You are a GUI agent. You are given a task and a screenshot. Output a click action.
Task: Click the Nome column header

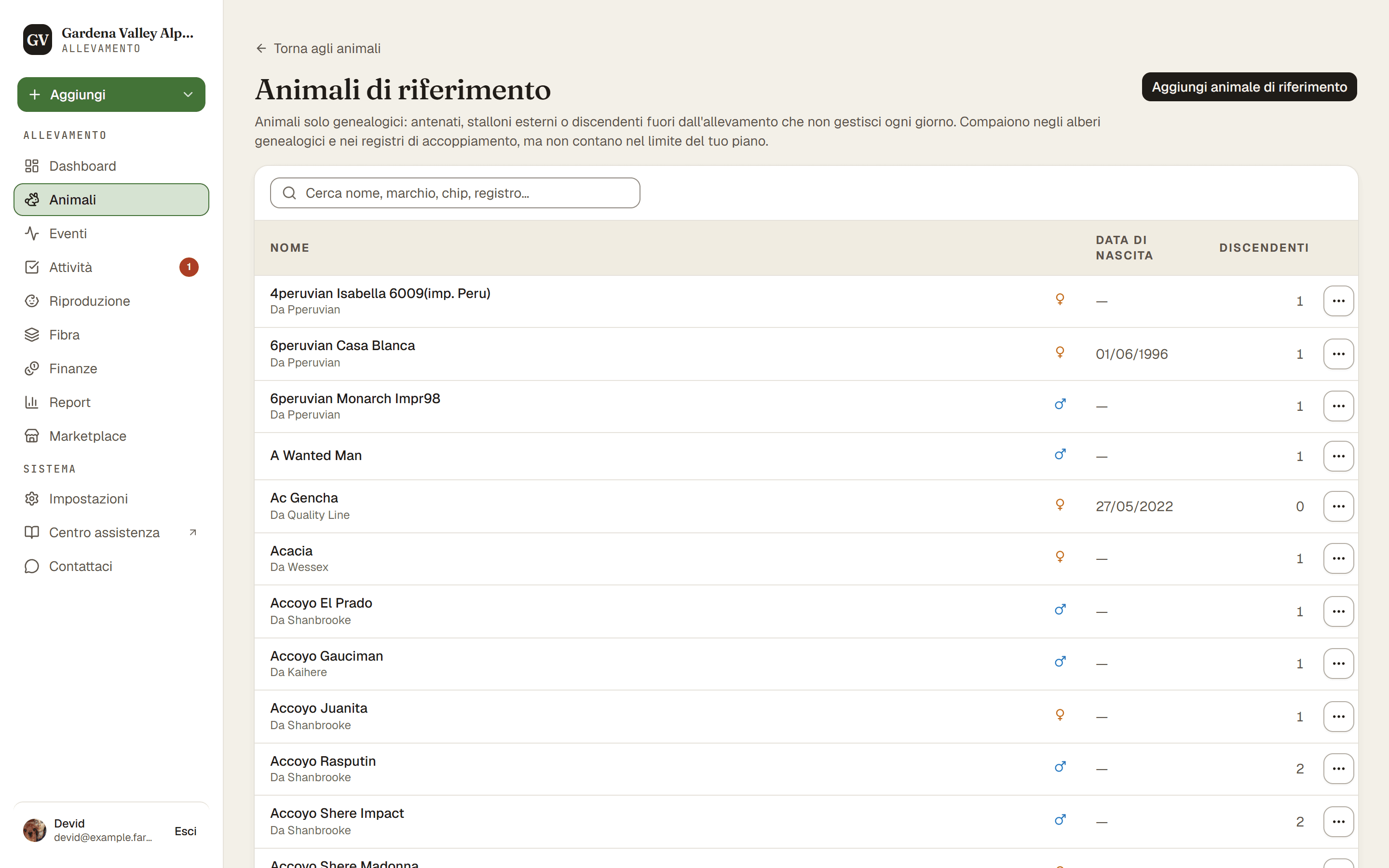point(289,248)
